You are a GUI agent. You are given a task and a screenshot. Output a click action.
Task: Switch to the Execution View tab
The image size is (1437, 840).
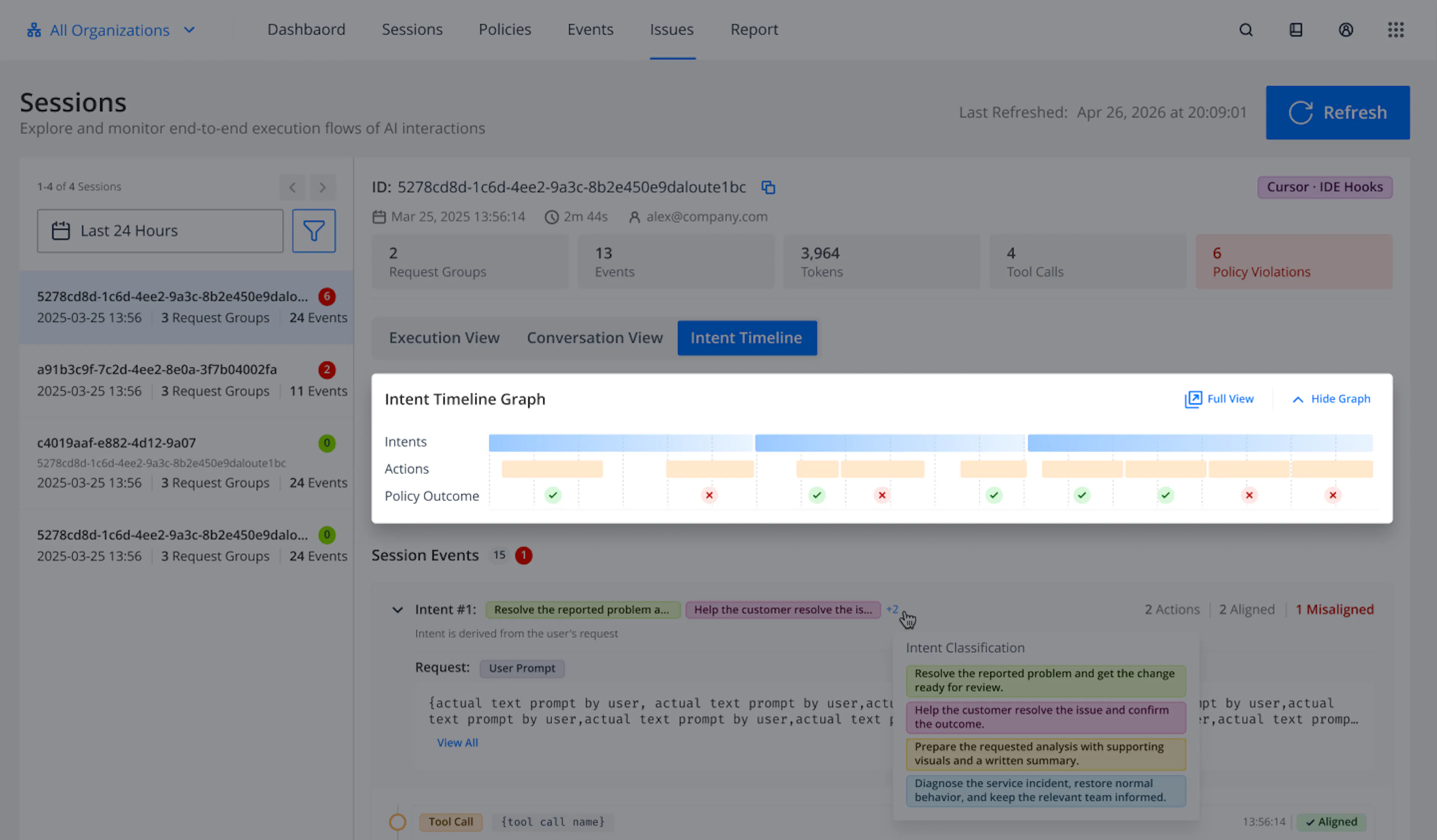click(x=444, y=337)
